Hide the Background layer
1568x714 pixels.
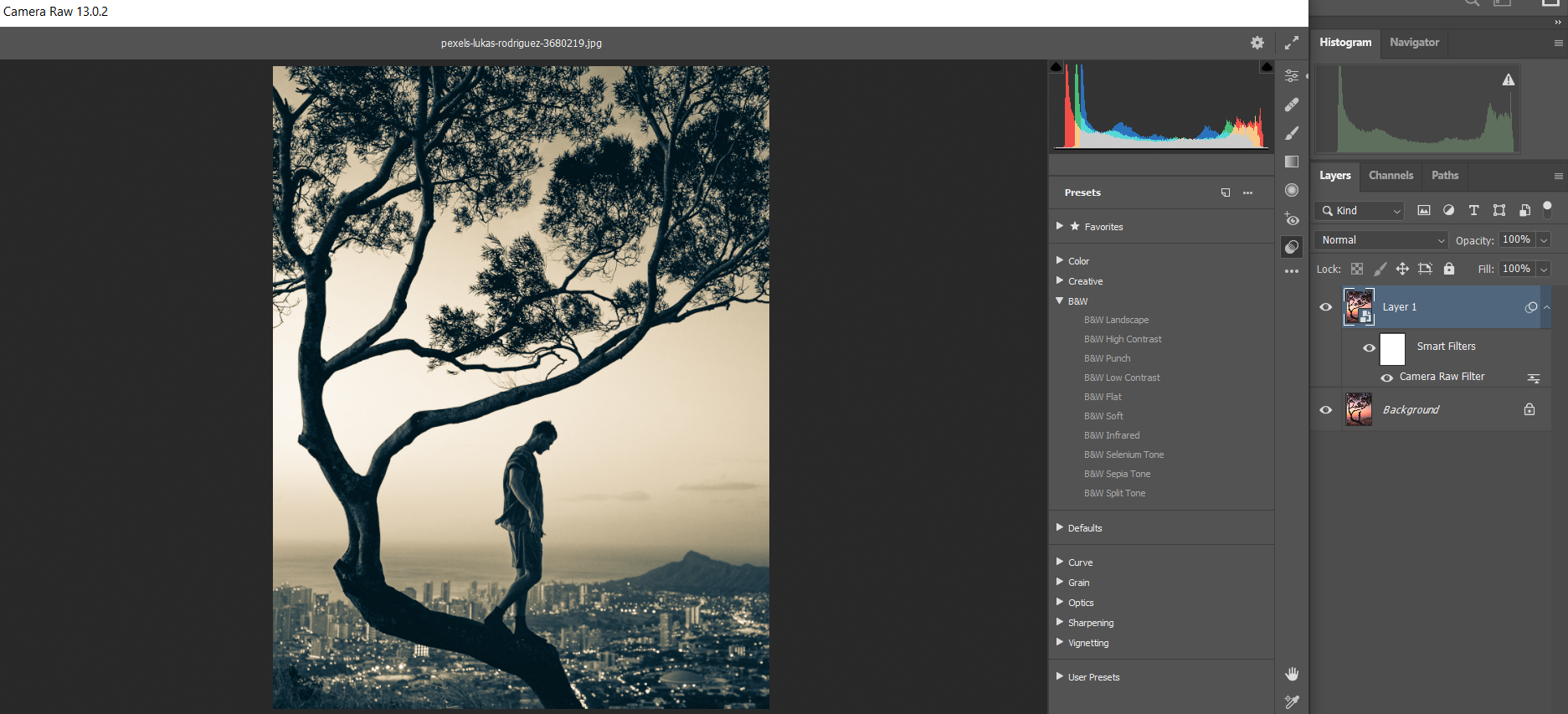pos(1325,410)
